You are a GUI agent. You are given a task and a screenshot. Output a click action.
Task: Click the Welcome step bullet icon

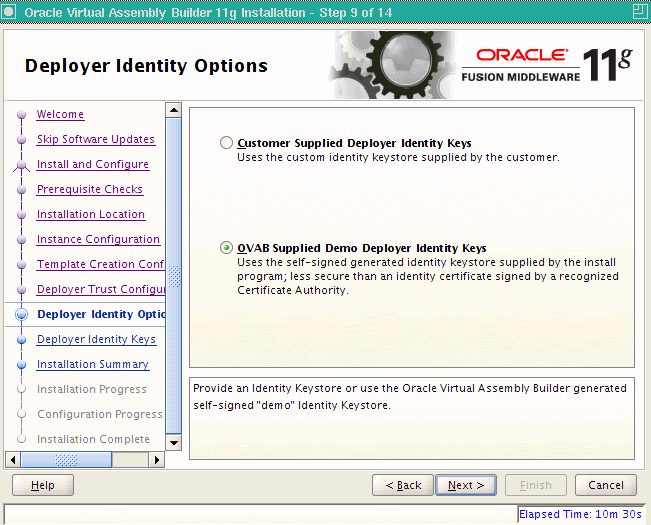pos(22,115)
